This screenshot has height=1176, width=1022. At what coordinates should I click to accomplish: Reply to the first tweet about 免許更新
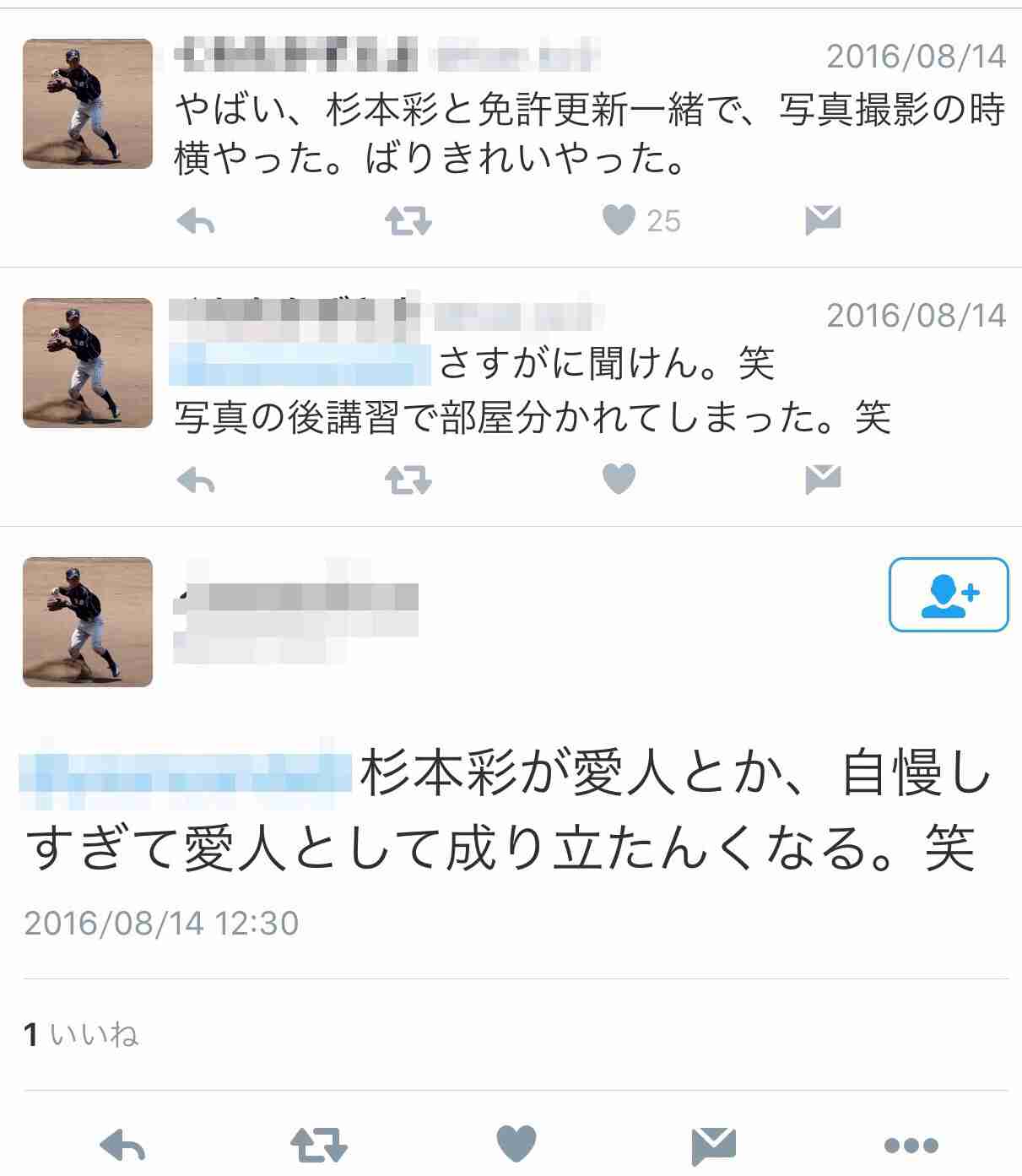pyautogui.click(x=196, y=222)
